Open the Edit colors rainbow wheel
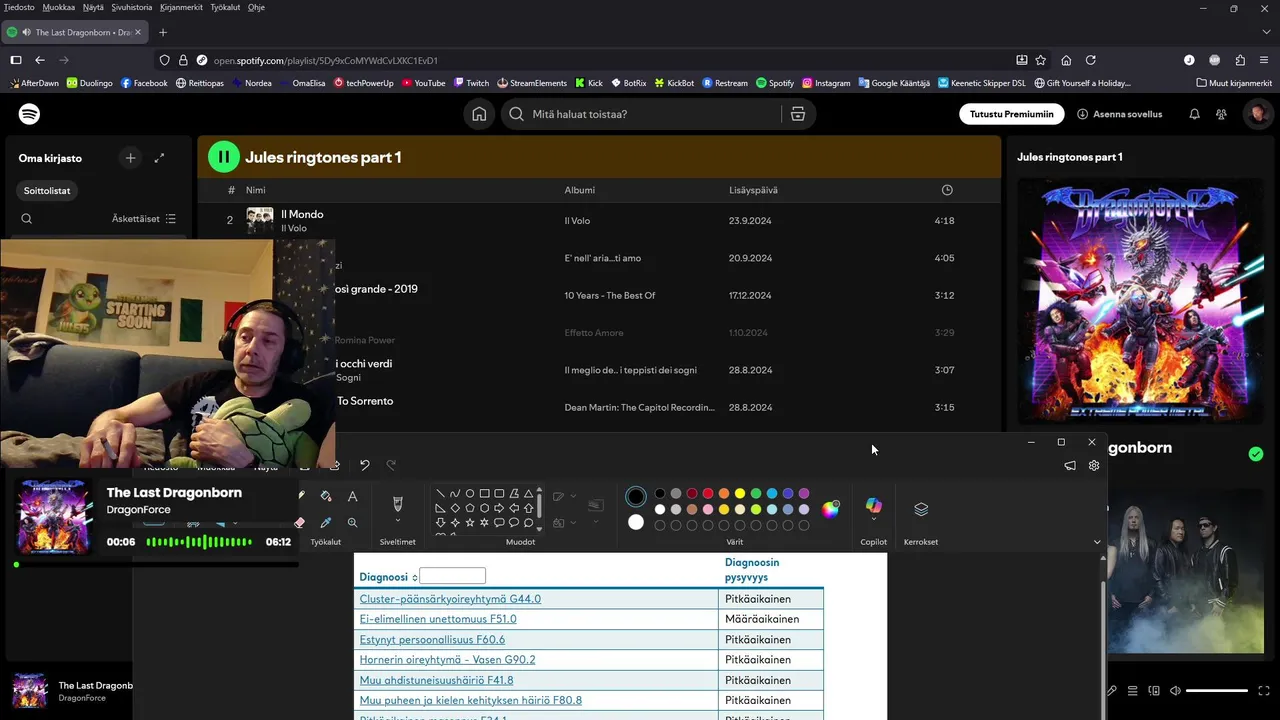 [x=831, y=509]
